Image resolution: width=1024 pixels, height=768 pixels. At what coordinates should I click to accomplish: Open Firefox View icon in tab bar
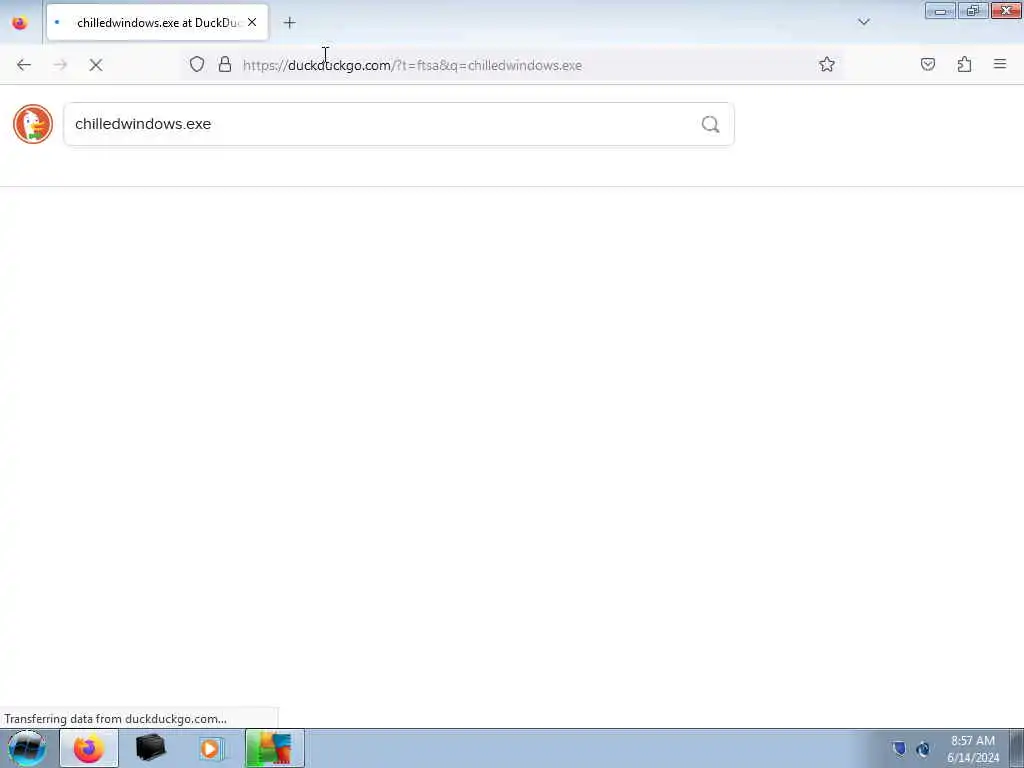pos(20,23)
